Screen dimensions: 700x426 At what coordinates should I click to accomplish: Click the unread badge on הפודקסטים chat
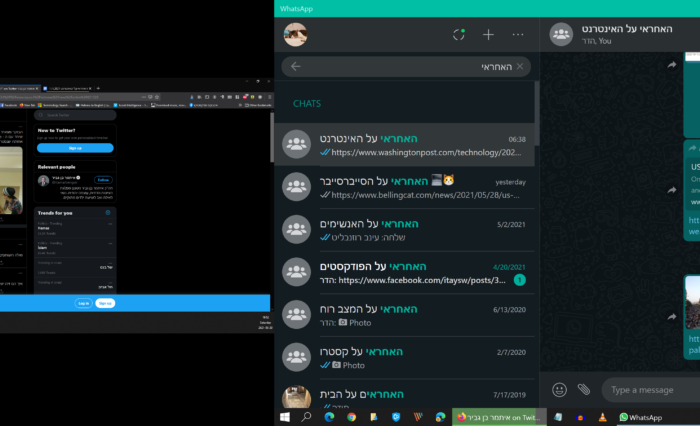(520, 280)
